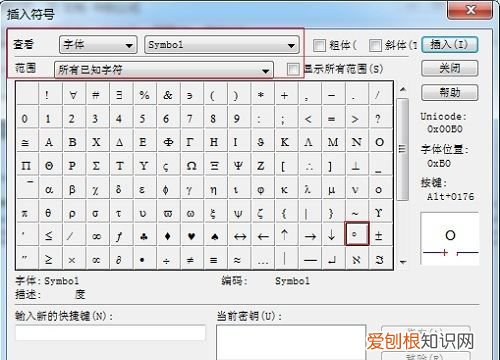This screenshot has height=360, width=500.
Task: Pick the bullet dot symbol
Action: (x=144, y=258)
